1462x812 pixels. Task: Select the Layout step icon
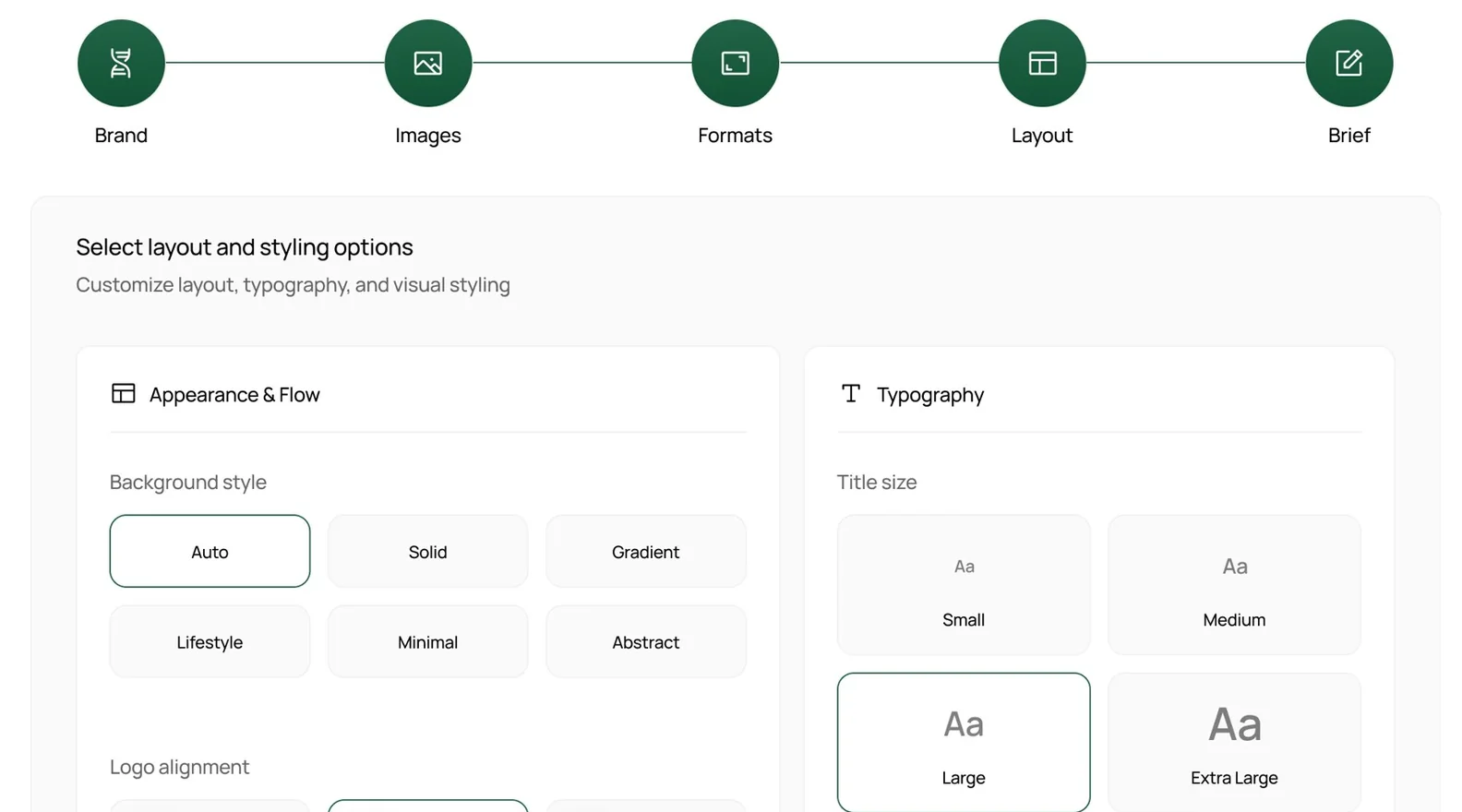[x=1042, y=63]
